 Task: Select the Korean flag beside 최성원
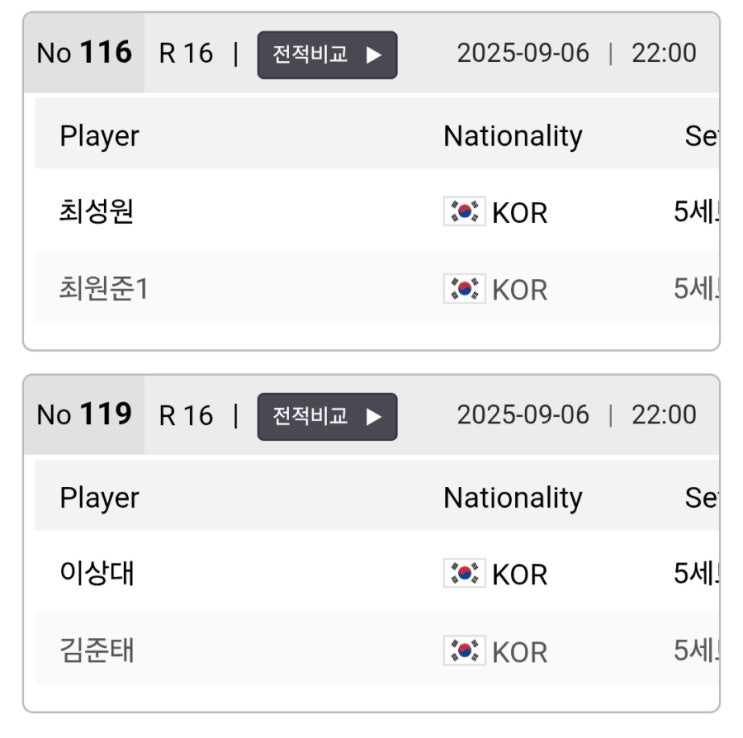pyautogui.click(x=464, y=211)
